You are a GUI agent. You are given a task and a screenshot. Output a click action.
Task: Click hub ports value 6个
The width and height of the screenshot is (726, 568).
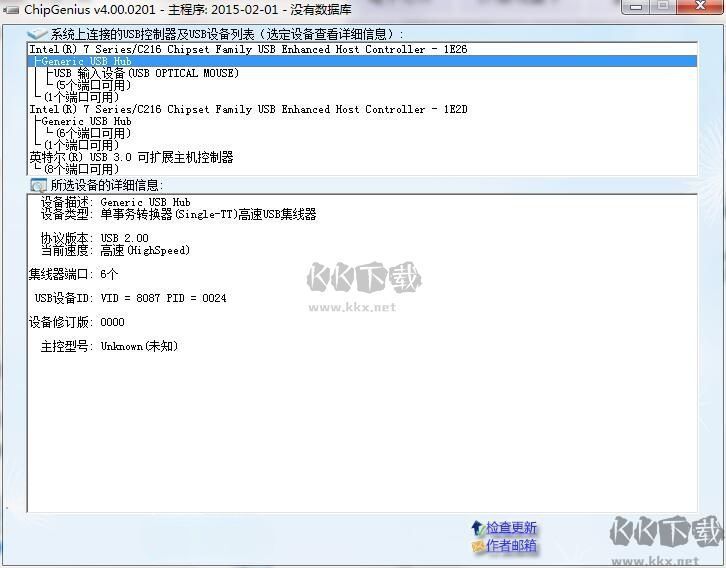pos(109,274)
